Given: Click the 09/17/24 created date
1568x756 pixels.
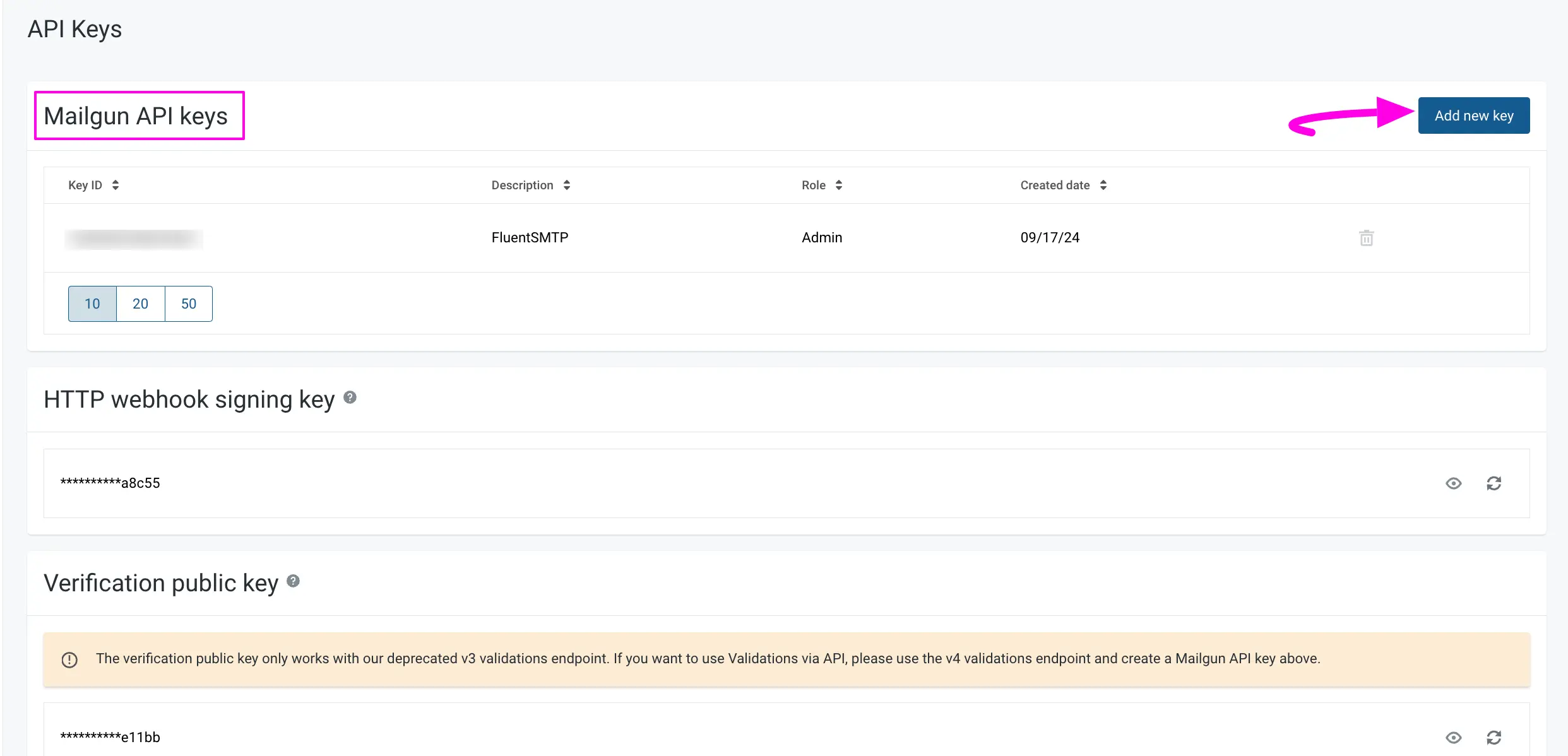Looking at the screenshot, I should point(1050,237).
